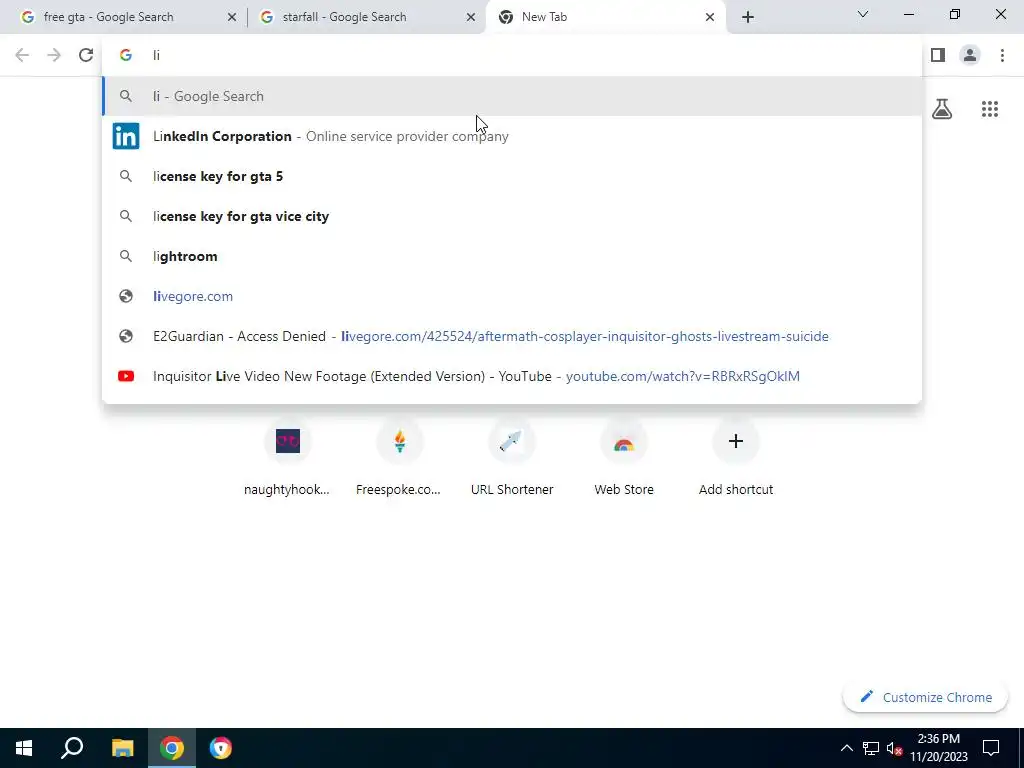Click the Back navigation arrow

tap(22, 55)
